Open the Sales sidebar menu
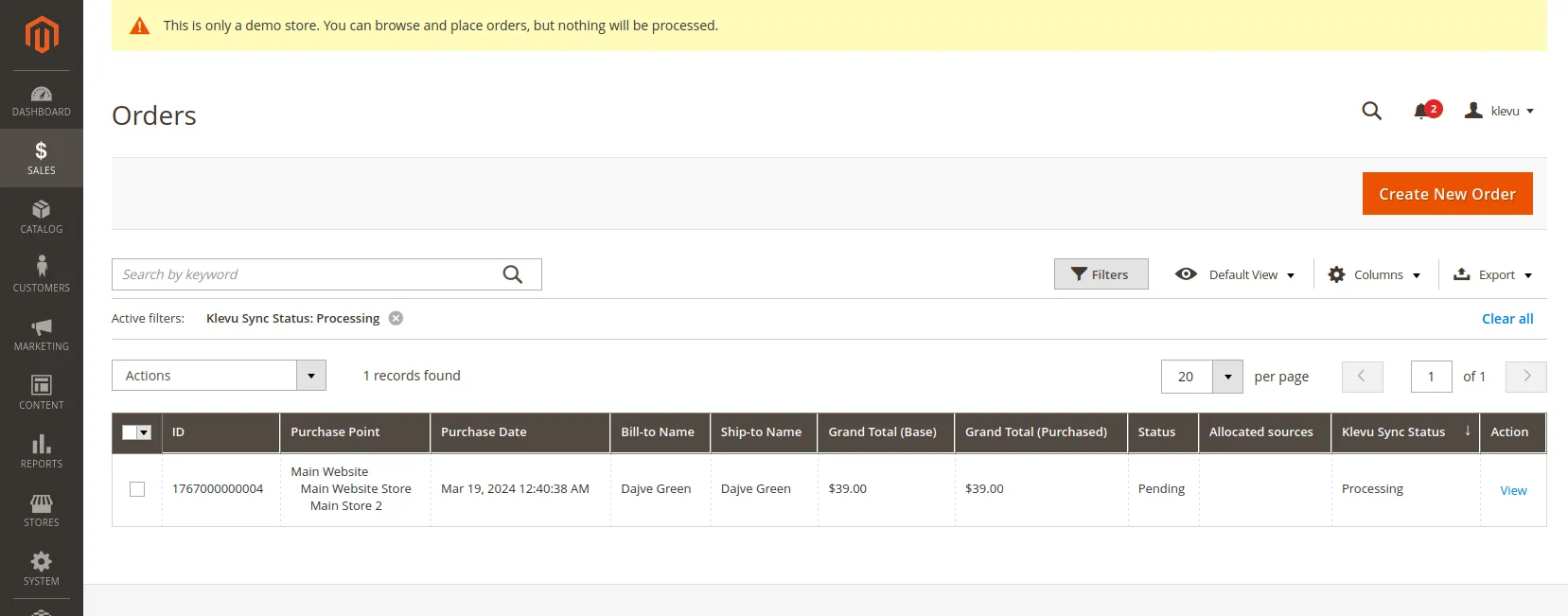Image resolution: width=1568 pixels, height=616 pixels. pyautogui.click(x=42, y=158)
